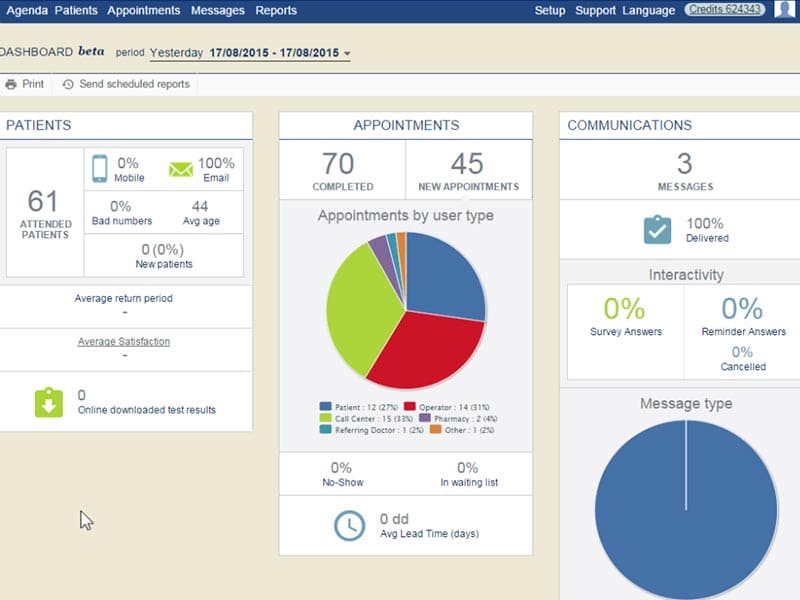The height and width of the screenshot is (600, 800).
Task: Open the Support menu
Action: 595,10
